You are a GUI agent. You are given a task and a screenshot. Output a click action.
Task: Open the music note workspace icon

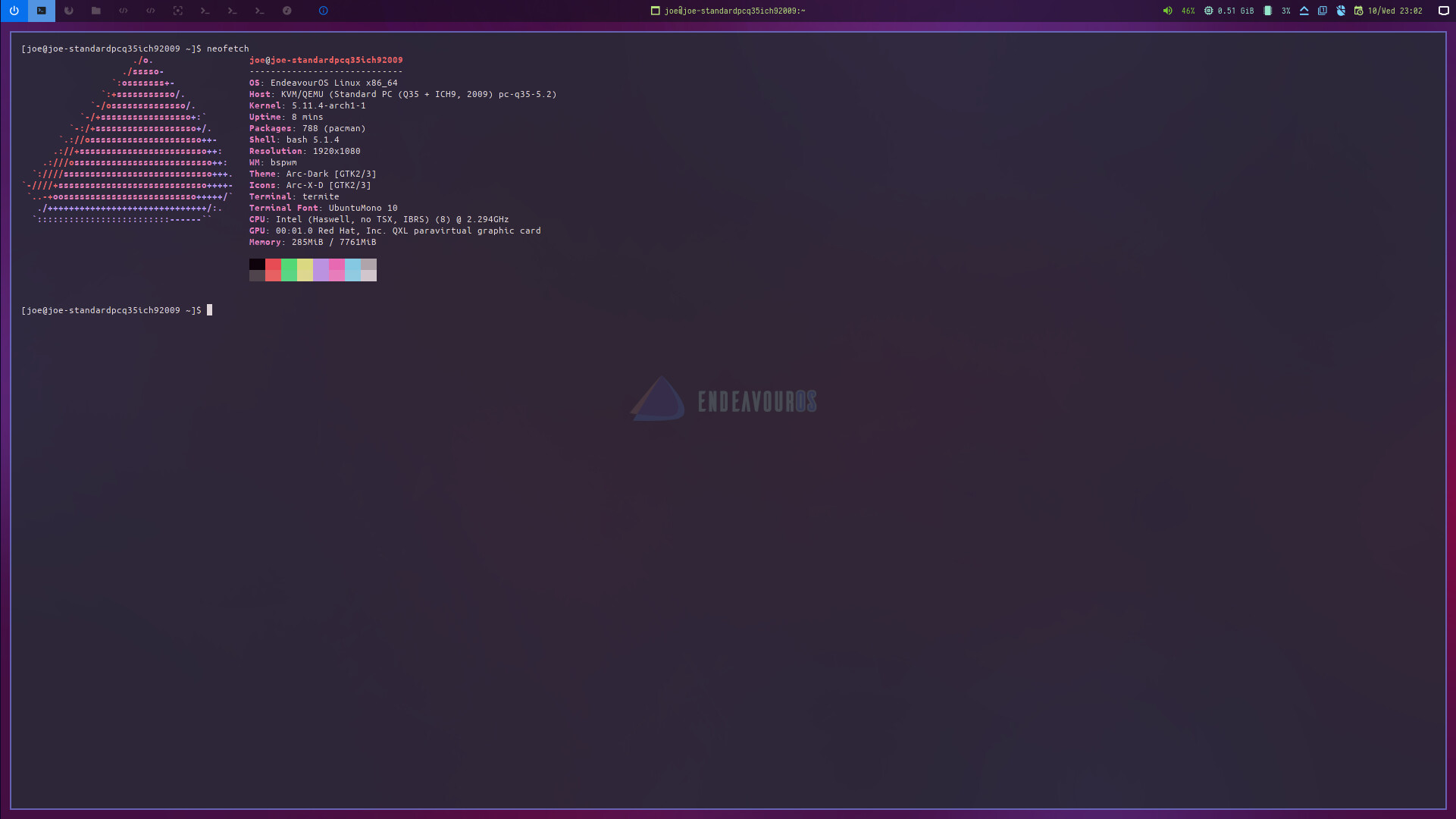tap(287, 11)
